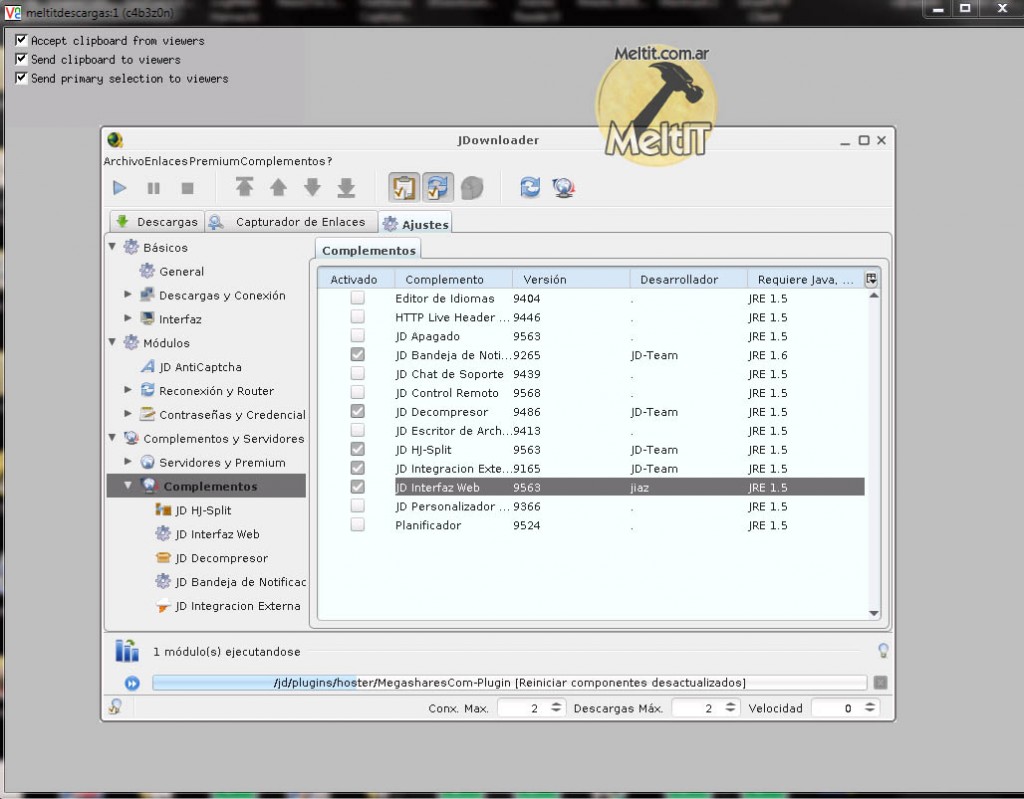1024x799 pixels.
Task: Toggle Accept clipboard from viewers checkbox
Action: pos(21,40)
